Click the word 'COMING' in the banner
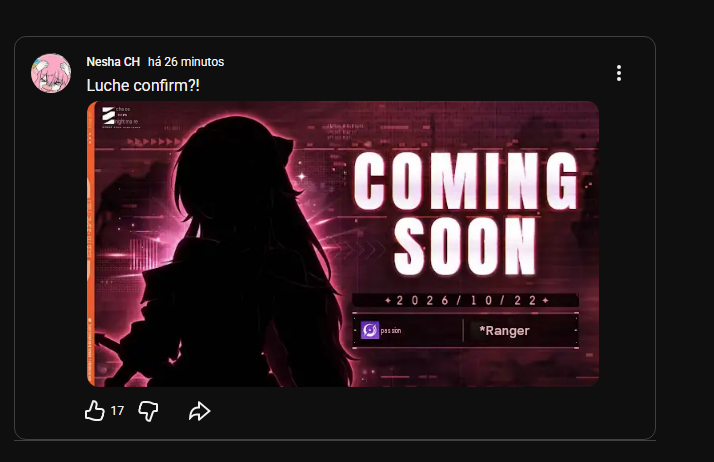Viewport: 714px width, 462px height. 465,181
